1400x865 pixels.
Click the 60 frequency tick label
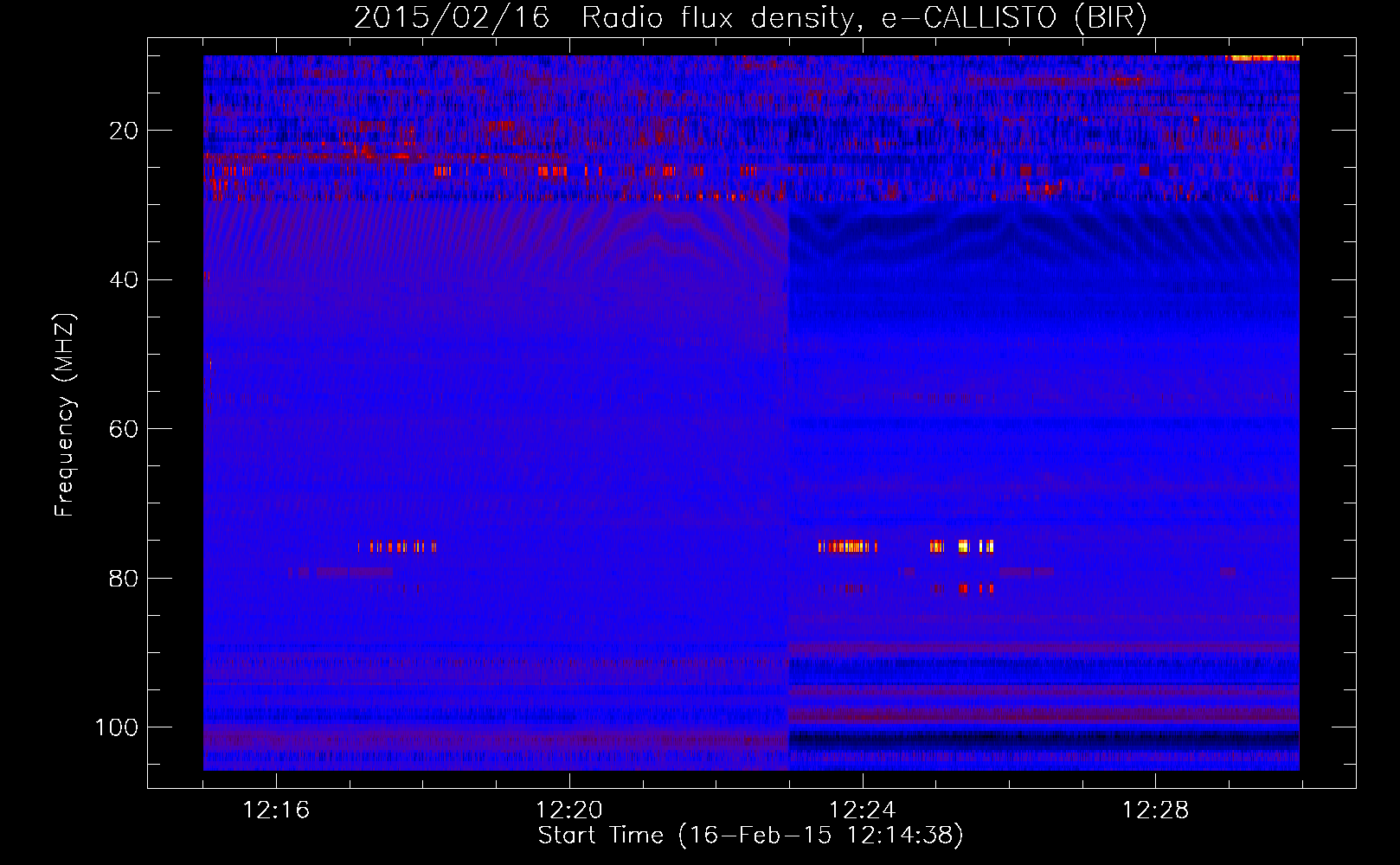click(x=124, y=429)
